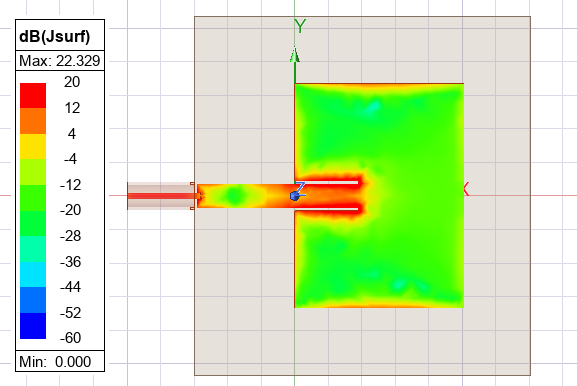Select the red feed port on left
This screenshot has width=577, height=386.
pyautogui.click(x=162, y=196)
